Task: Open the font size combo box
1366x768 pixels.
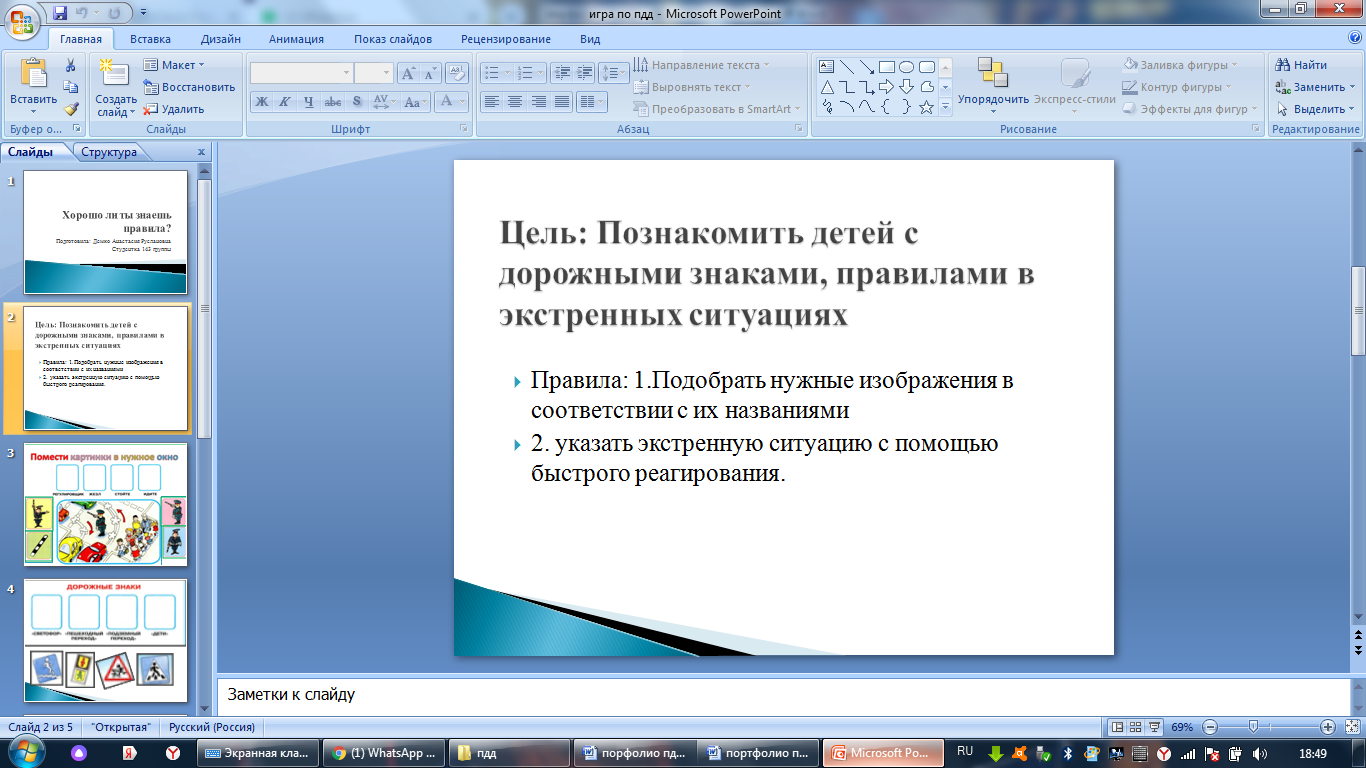Action: [x=374, y=73]
